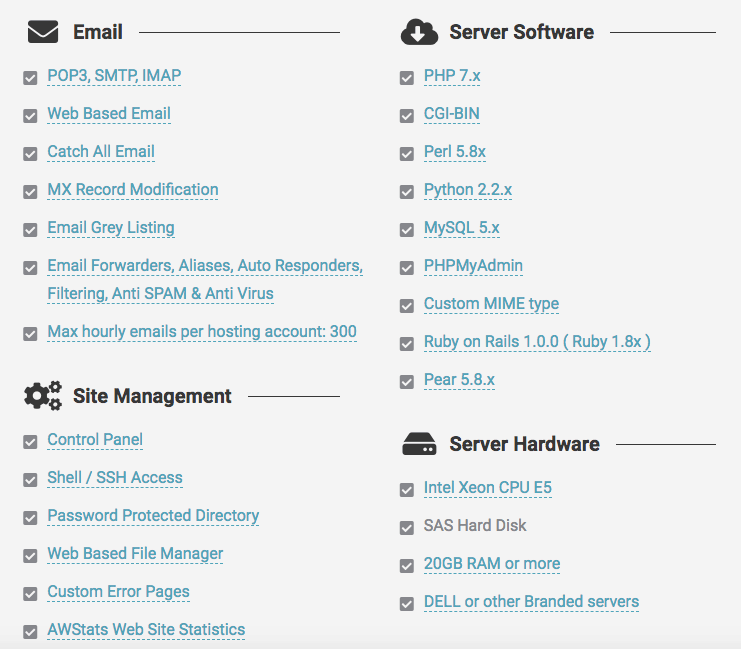The image size is (741, 649).
Task: Click the Site Management gears icon
Action: (43, 395)
